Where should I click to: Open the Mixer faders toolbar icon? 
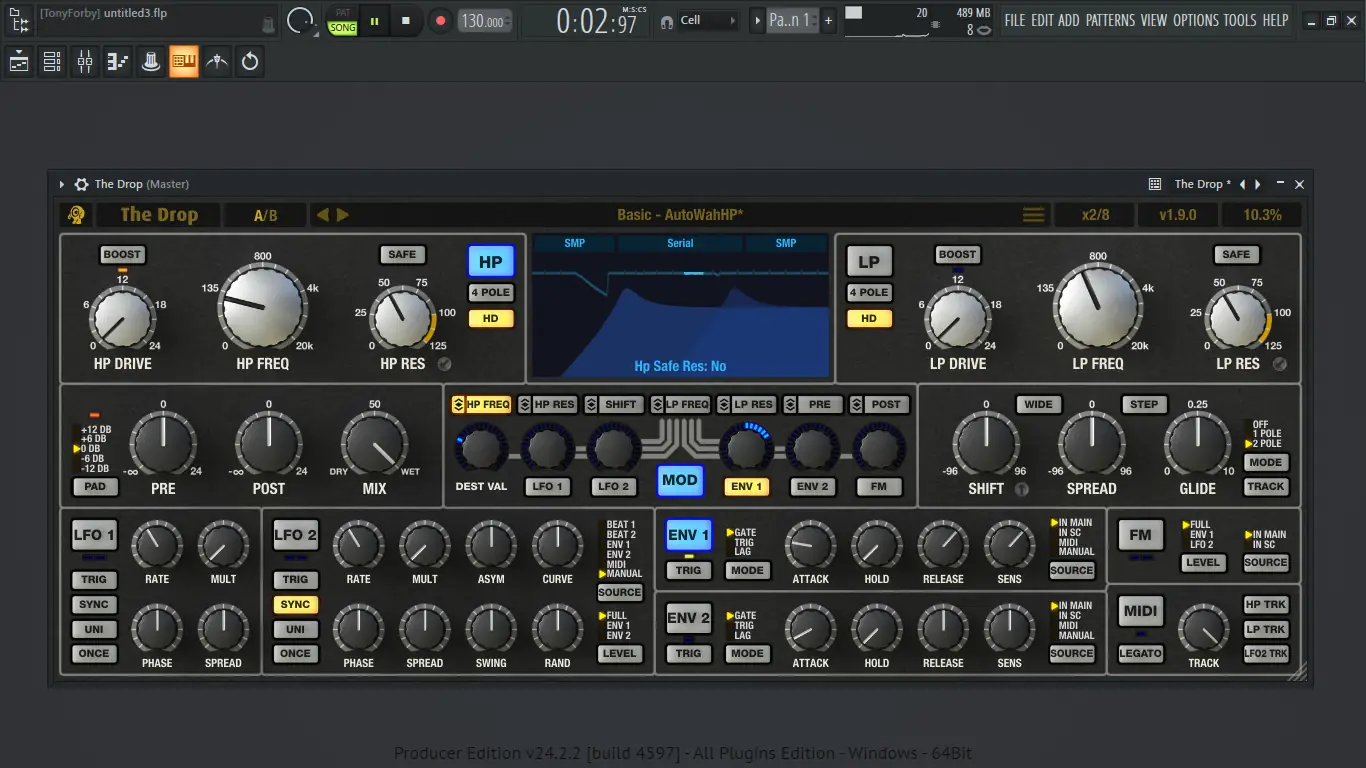pos(85,62)
